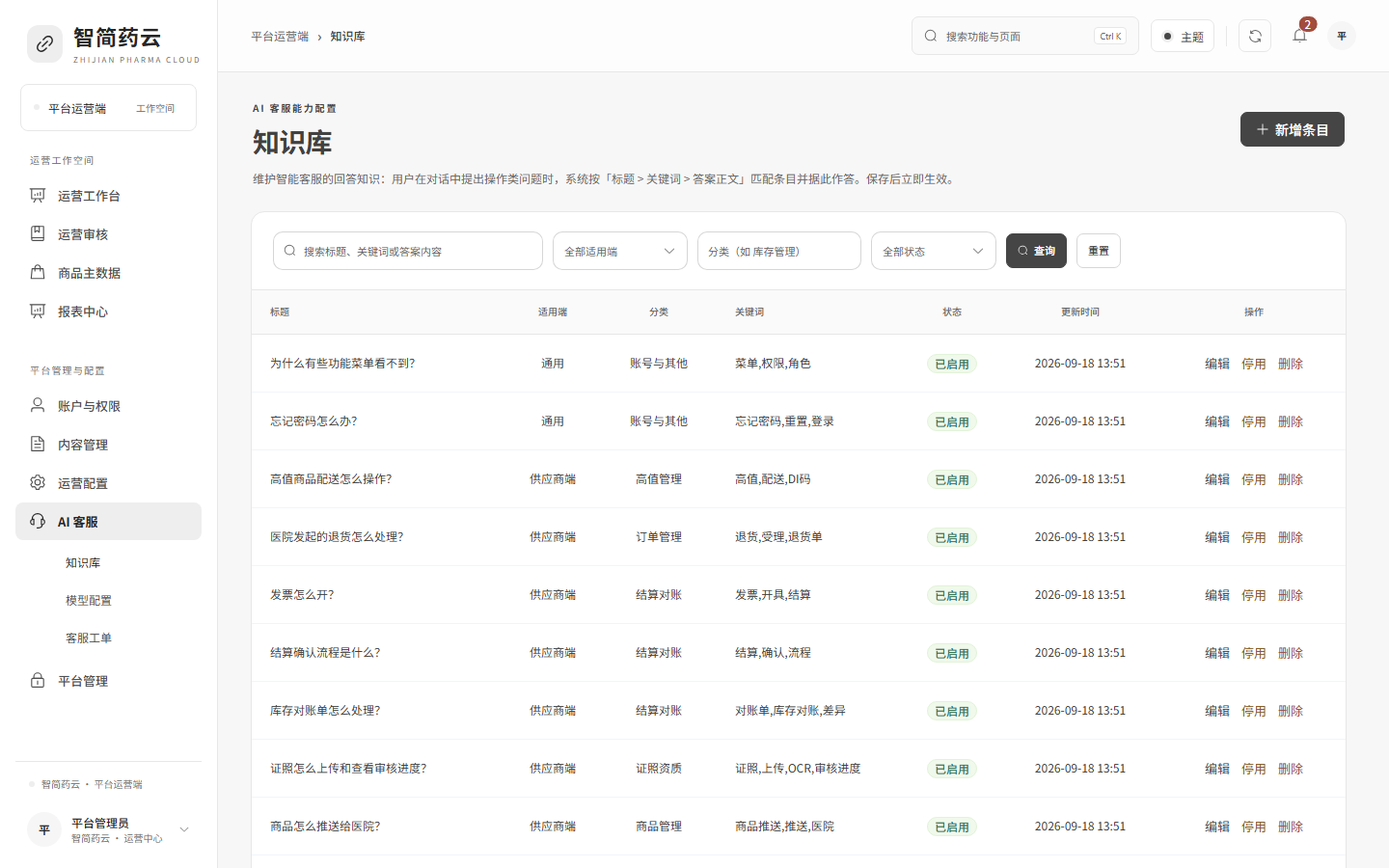Image resolution: width=1389 pixels, height=868 pixels.
Task: Select 客服工单 submenu item
Action: (89, 637)
